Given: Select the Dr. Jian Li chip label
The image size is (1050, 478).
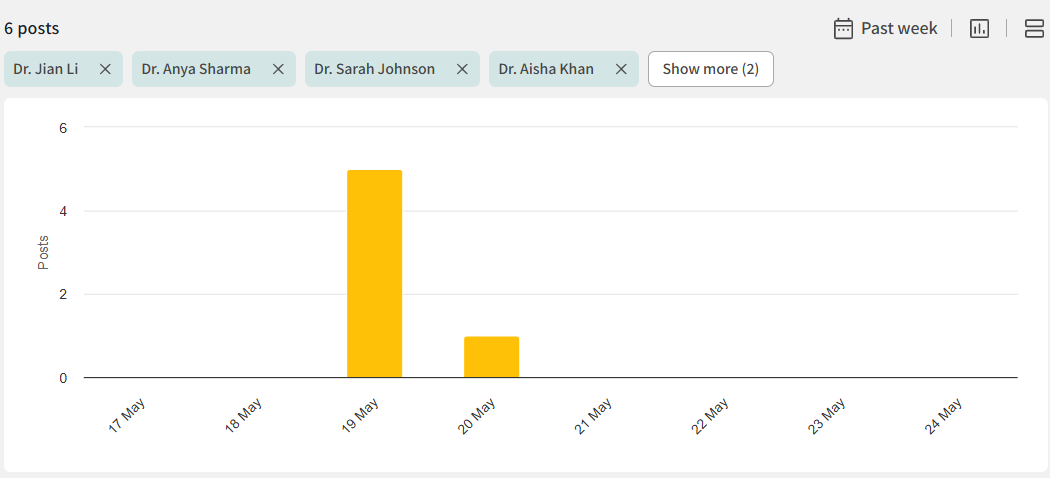Looking at the screenshot, I should pyautogui.click(x=46, y=69).
